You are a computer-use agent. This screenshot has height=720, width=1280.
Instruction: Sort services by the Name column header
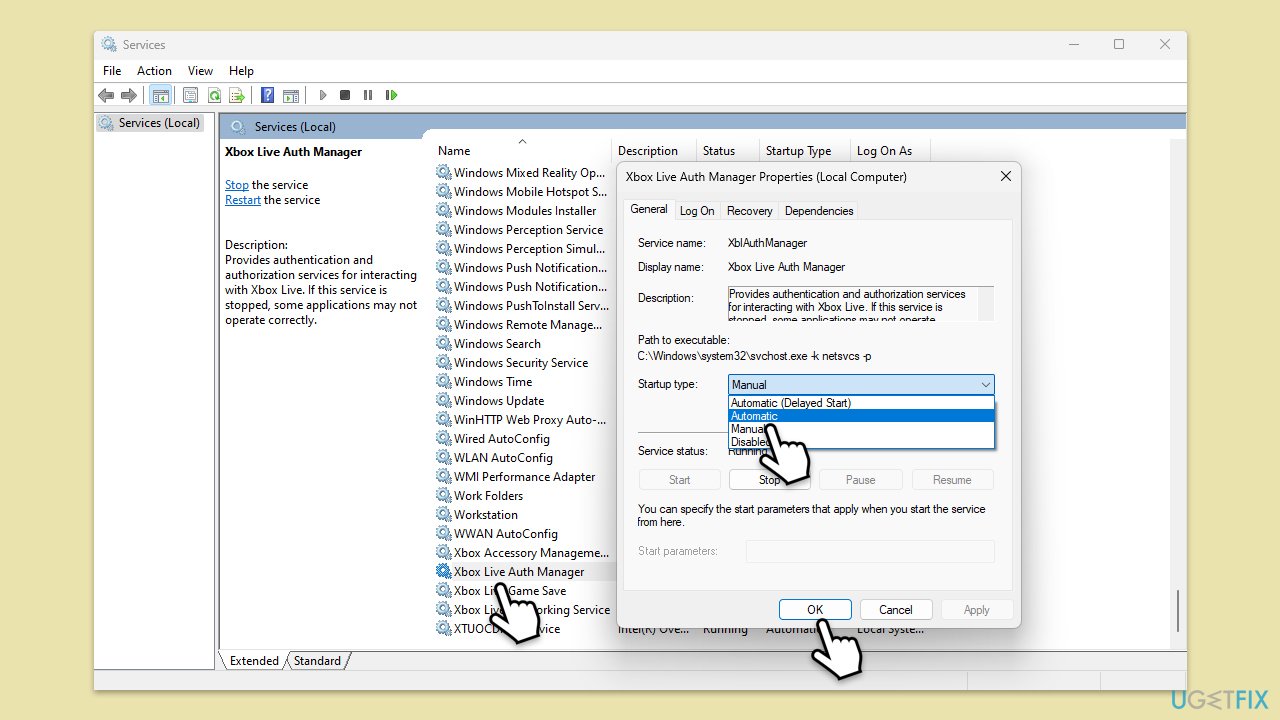coord(454,151)
